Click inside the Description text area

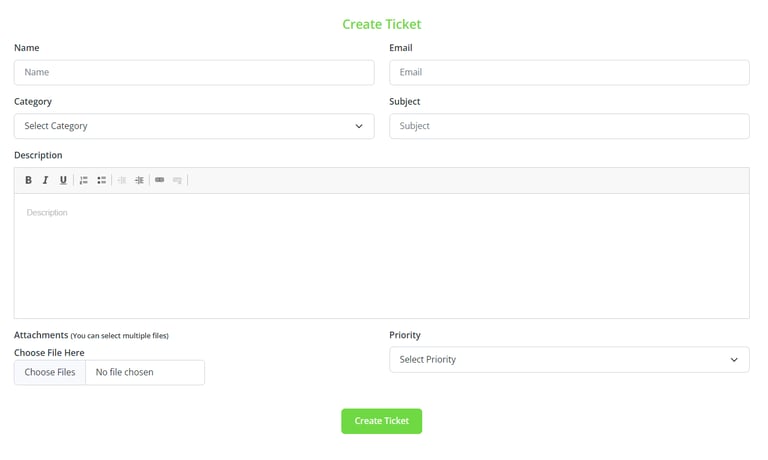pyautogui.click(x=382, y=256)
